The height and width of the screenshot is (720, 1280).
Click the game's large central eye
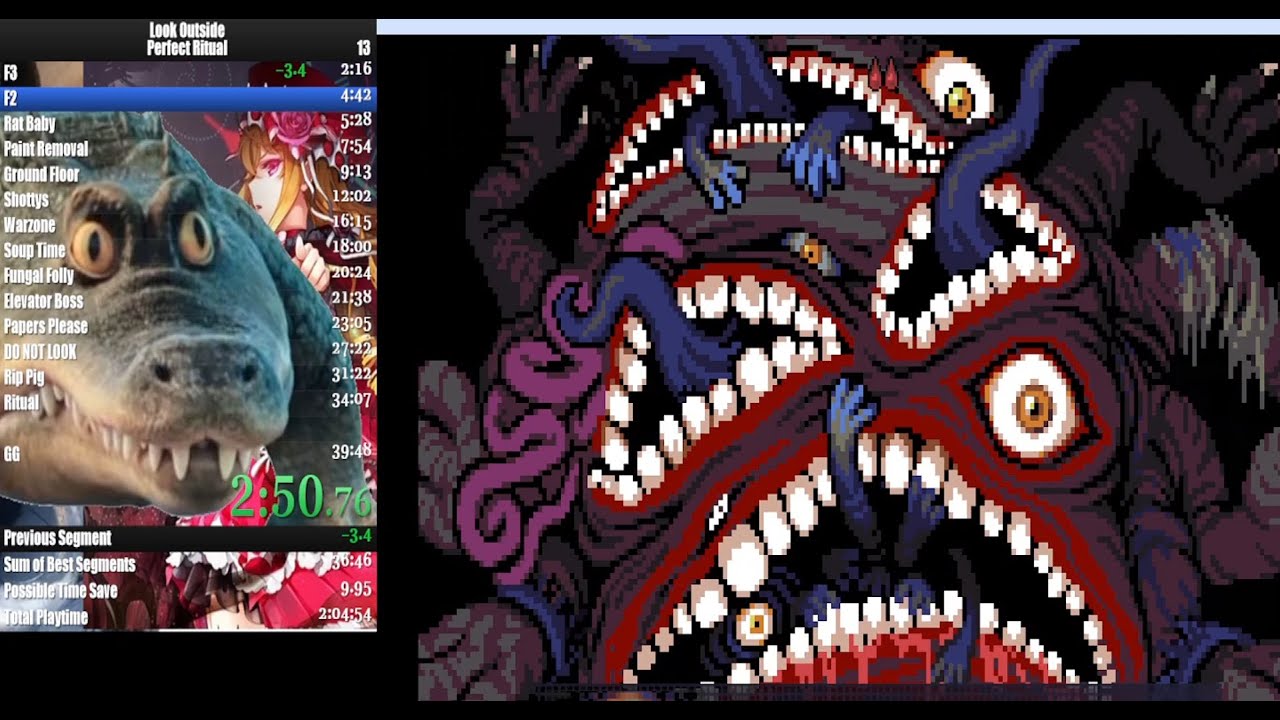(x=1032, y=405)
